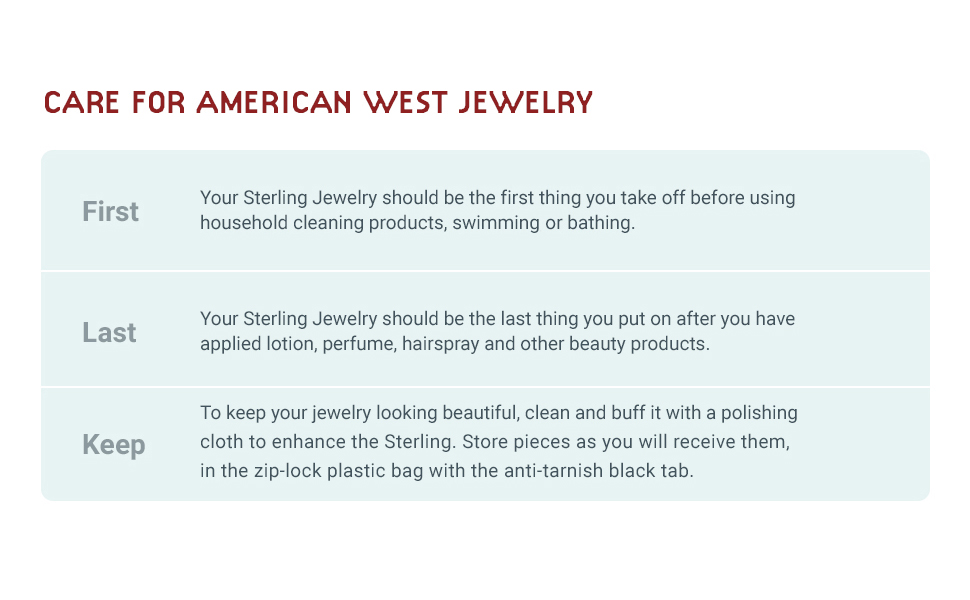This screenshot has width=970, height=600.
Task: Click the line starting "household cleaning products"
Action: coord(417,223)
